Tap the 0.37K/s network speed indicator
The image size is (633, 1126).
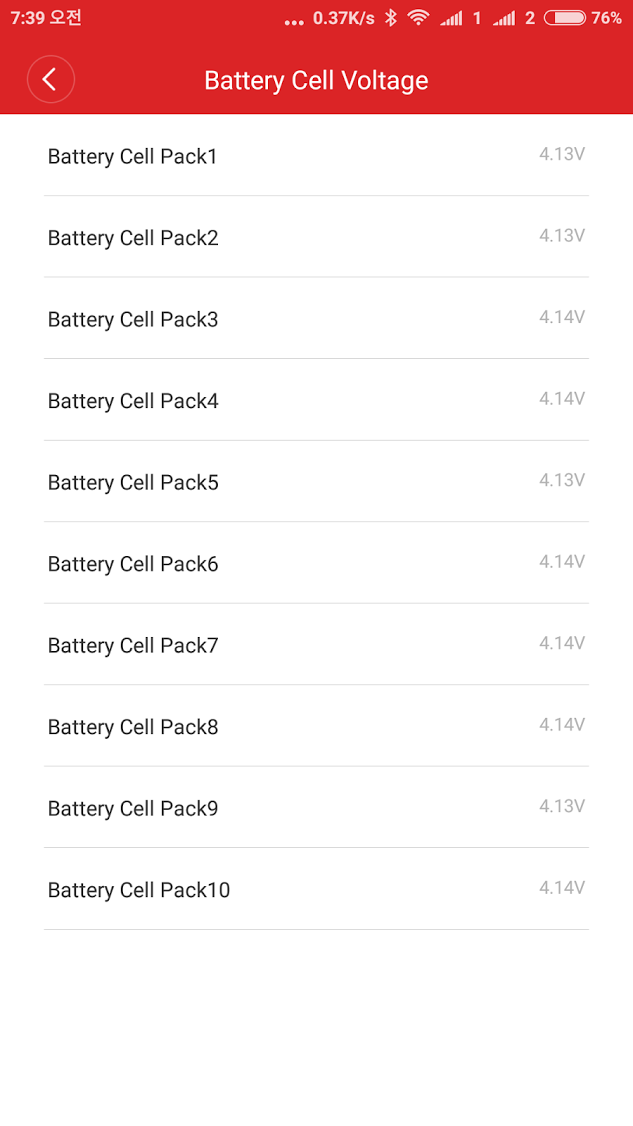coord(343,18)
